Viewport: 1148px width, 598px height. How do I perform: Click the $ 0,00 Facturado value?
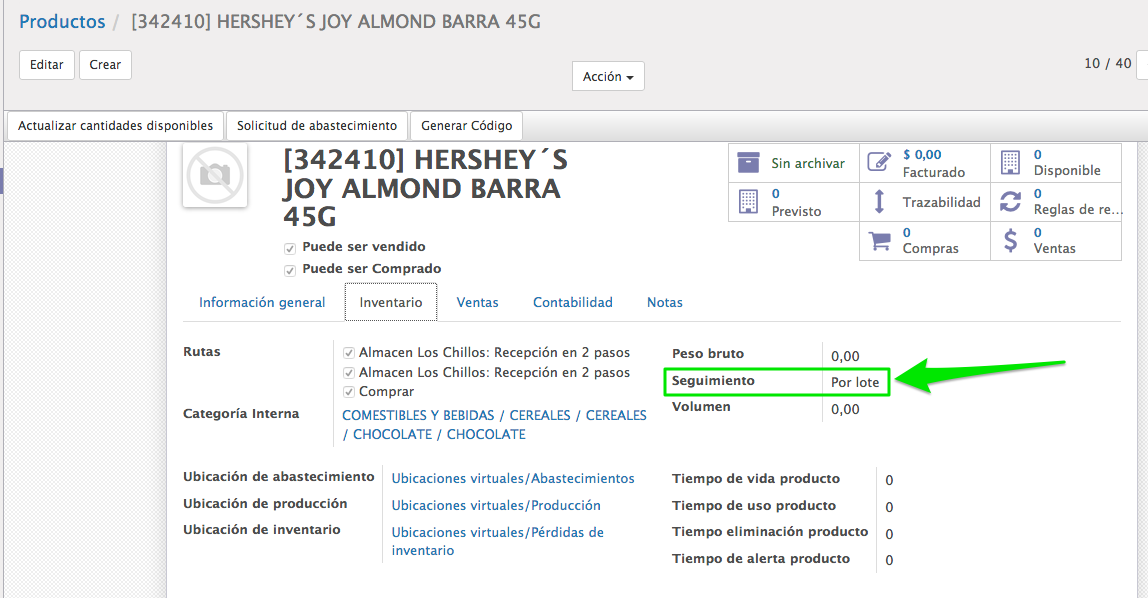pyautogui.click(x=922, y=154)
